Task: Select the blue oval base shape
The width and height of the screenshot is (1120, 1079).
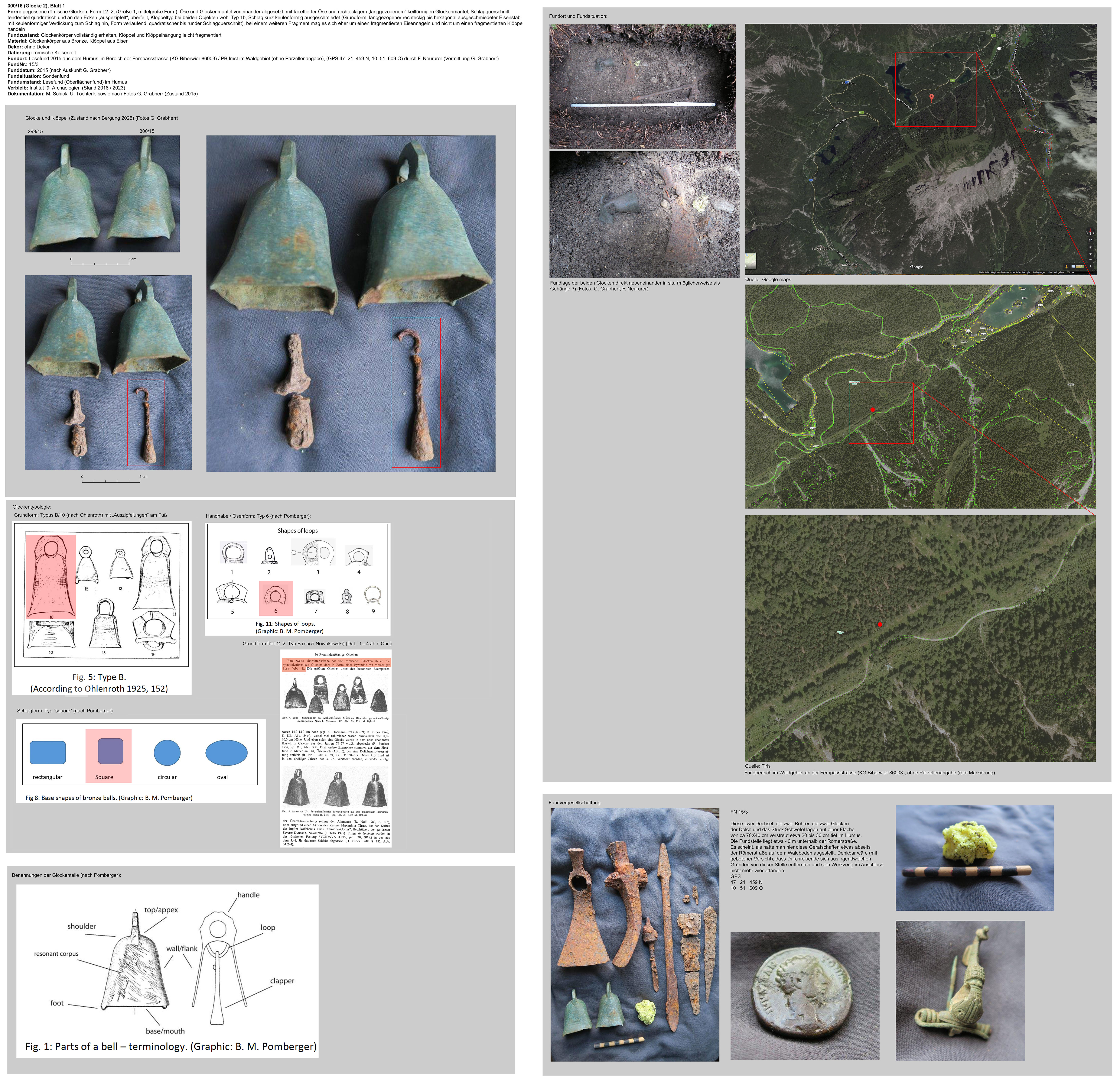Action: pyautogui.click(x=226, y=753)
